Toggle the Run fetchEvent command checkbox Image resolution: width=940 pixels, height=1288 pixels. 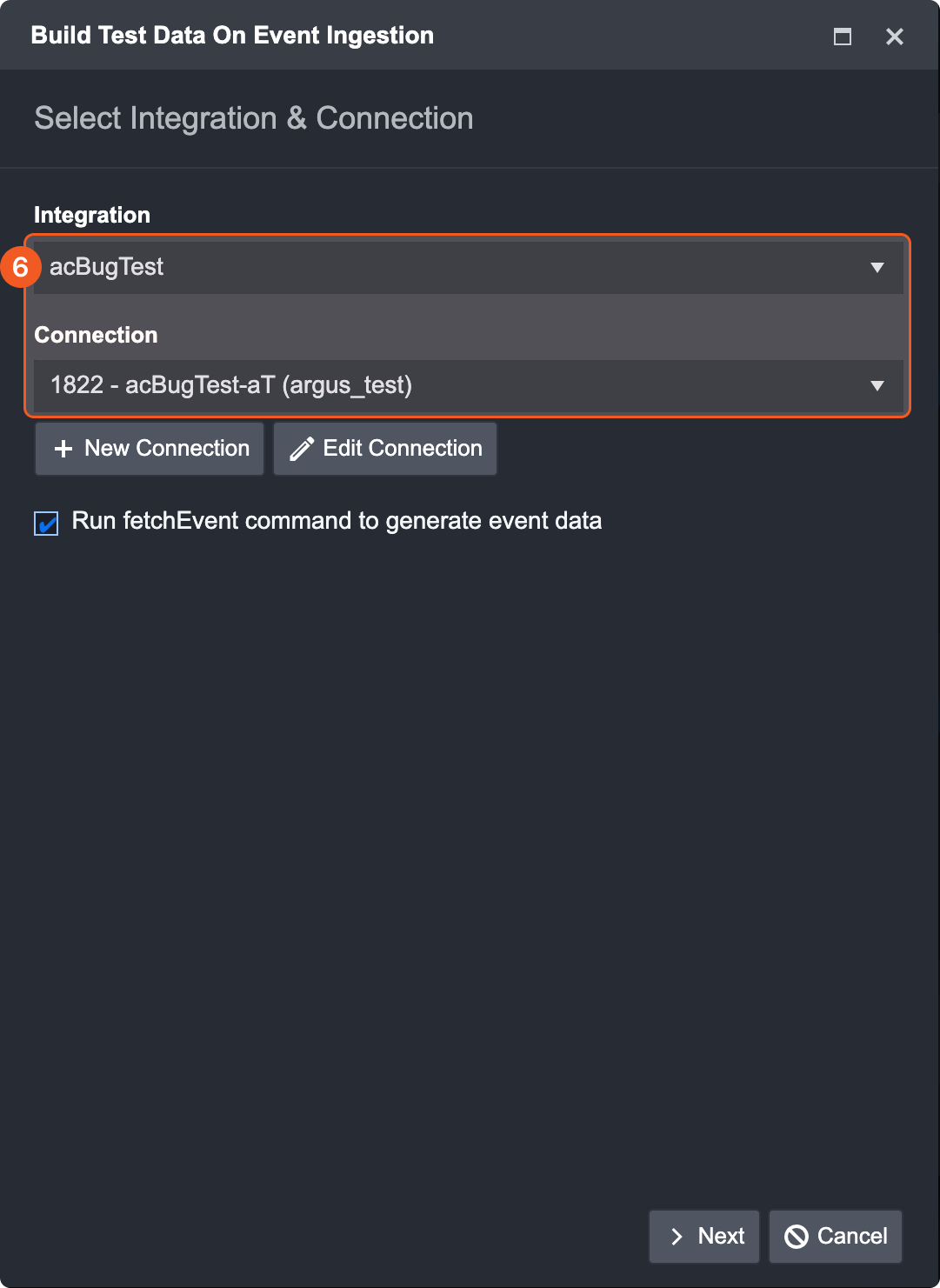coord(46,523)
